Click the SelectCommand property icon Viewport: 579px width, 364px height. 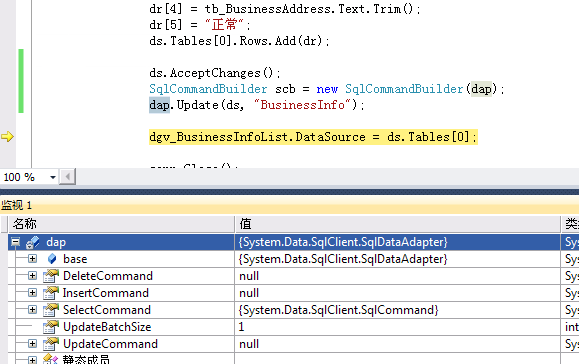[x=51, y=310]
